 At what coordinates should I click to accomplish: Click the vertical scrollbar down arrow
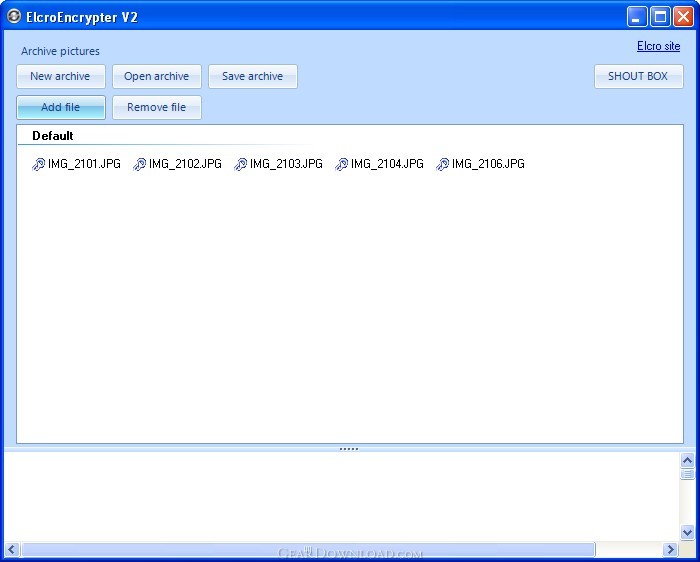(687, 532)
